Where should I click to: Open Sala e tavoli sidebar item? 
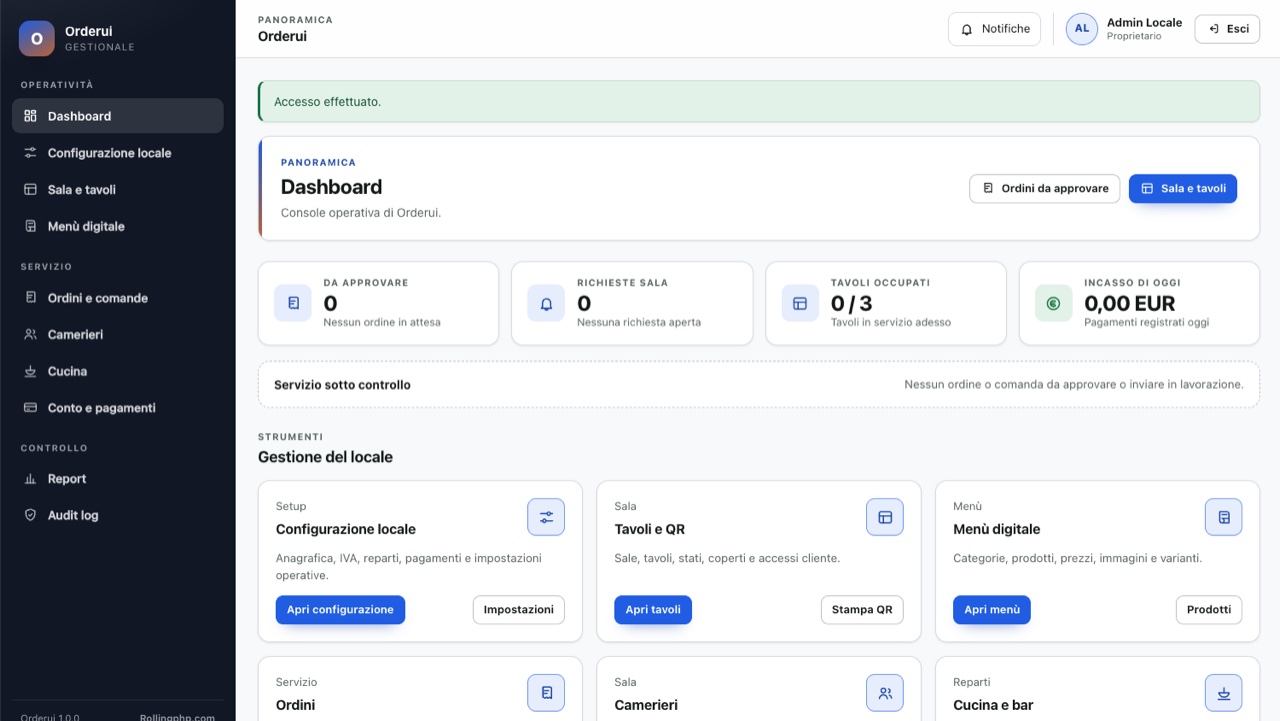click(x=118, y=190)
